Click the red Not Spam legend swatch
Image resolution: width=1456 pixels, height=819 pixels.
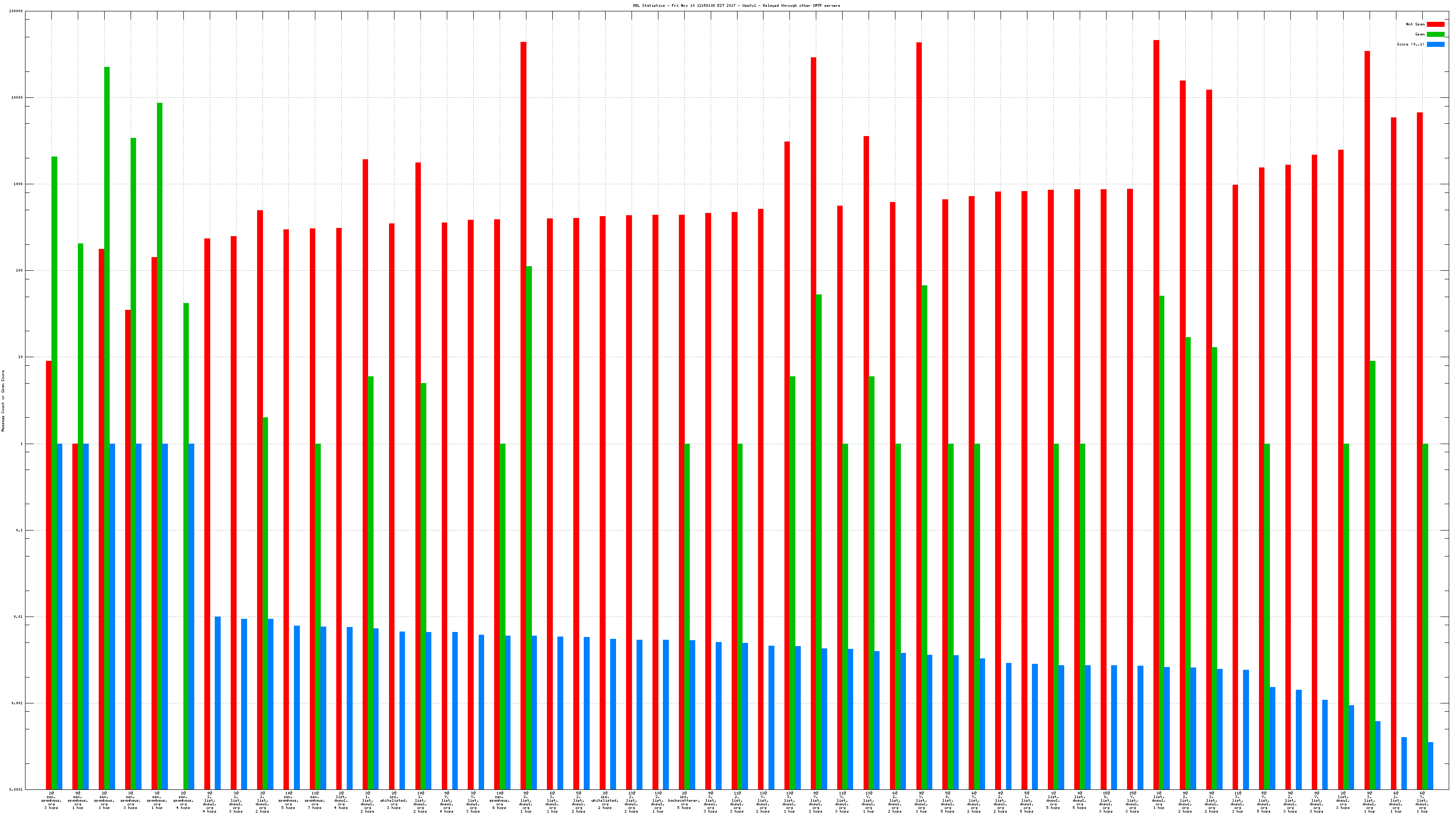[x=1436, y=24]
